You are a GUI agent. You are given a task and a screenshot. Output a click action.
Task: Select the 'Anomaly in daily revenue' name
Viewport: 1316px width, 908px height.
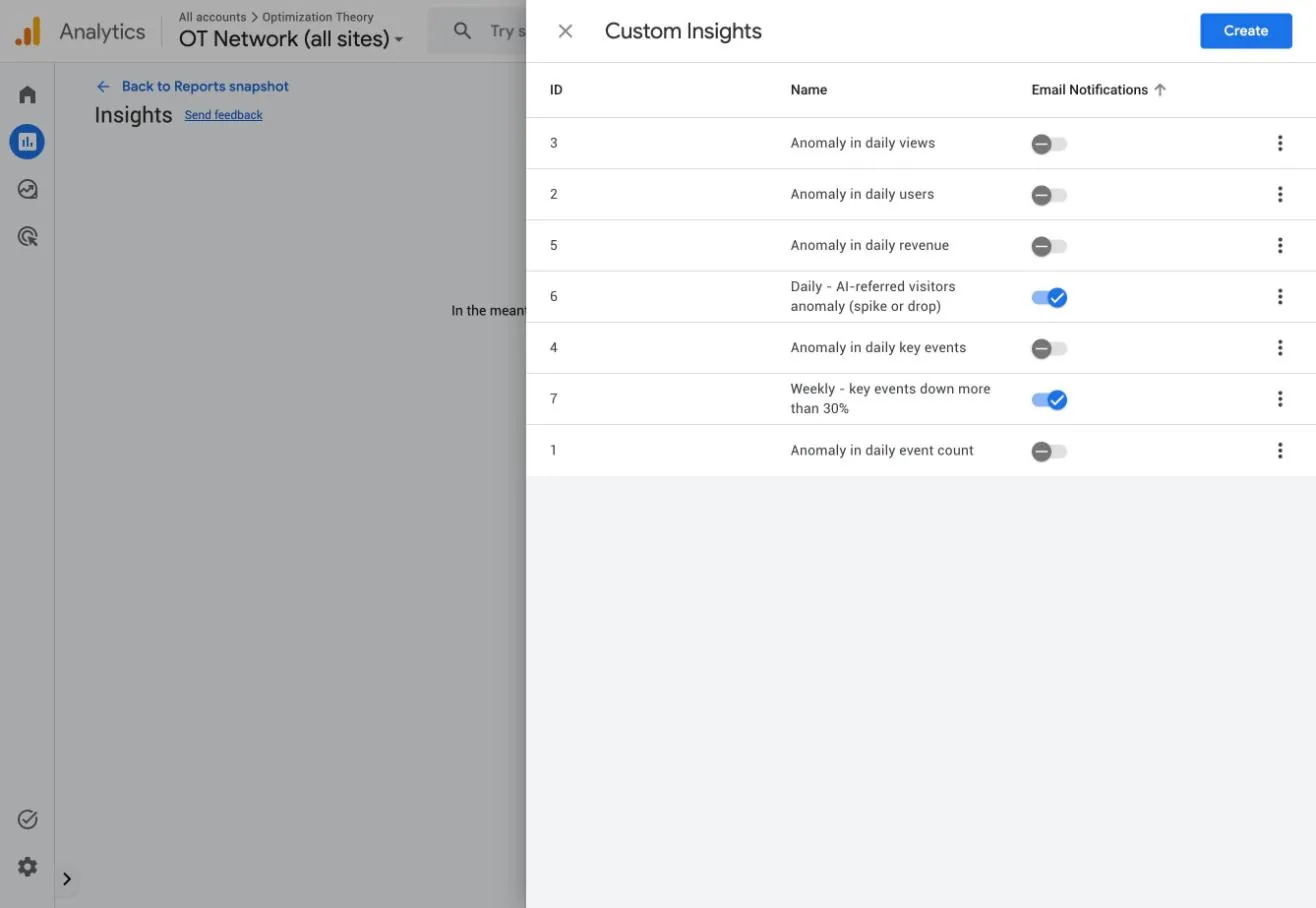(870, 245)
